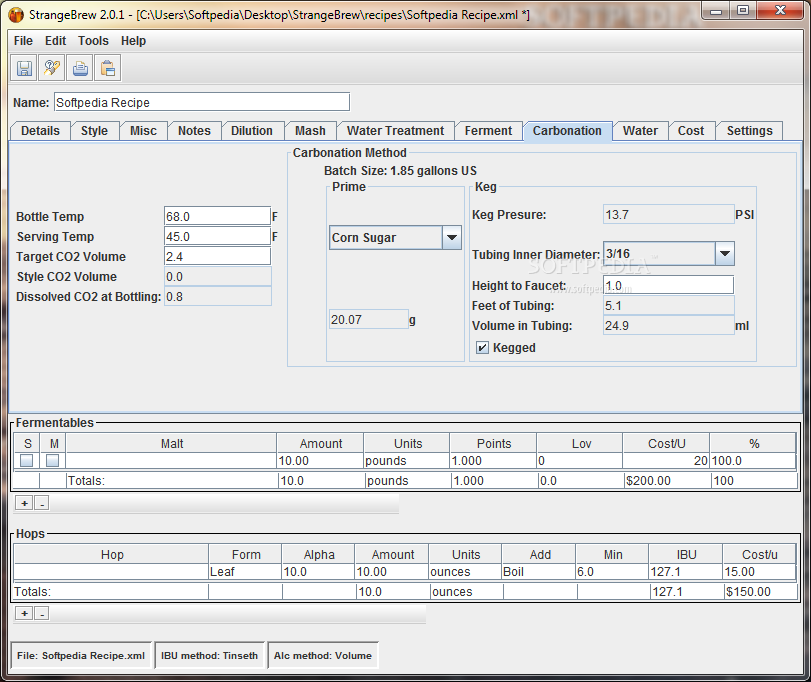811x682 pixels.
Task: Switch to the Style tab
Action: 94,131
